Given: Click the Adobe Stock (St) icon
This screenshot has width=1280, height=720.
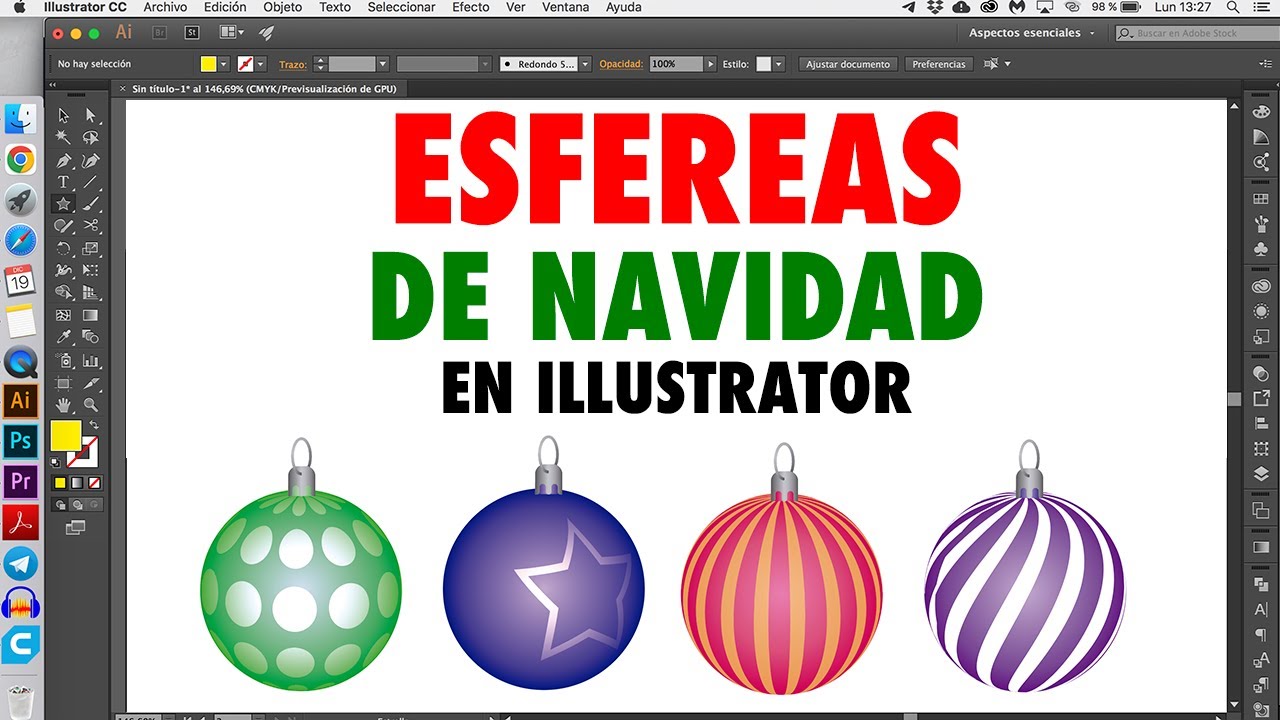Looking at the screenshot, I should coord(193,32).
